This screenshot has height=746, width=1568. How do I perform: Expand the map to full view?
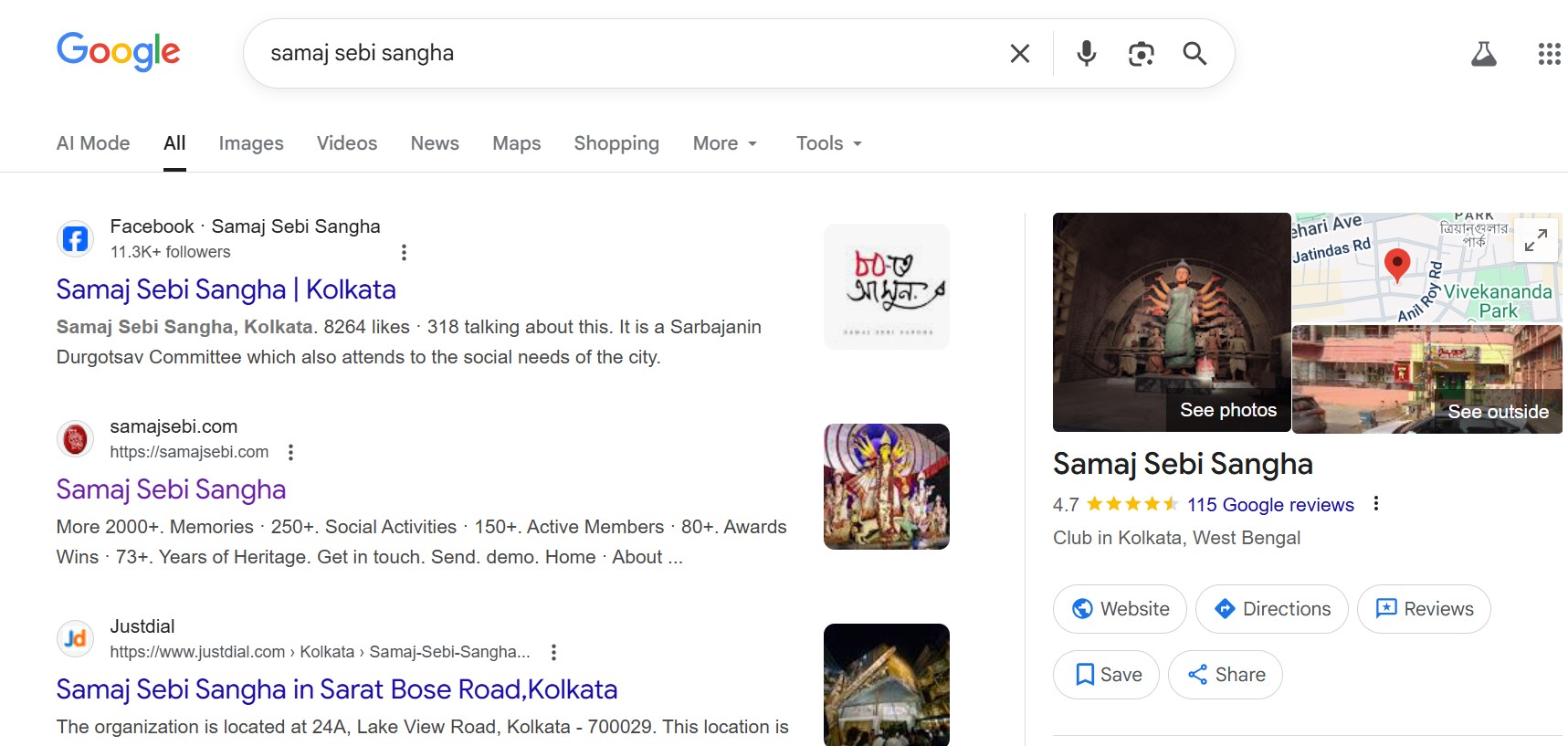(1535, 240)
